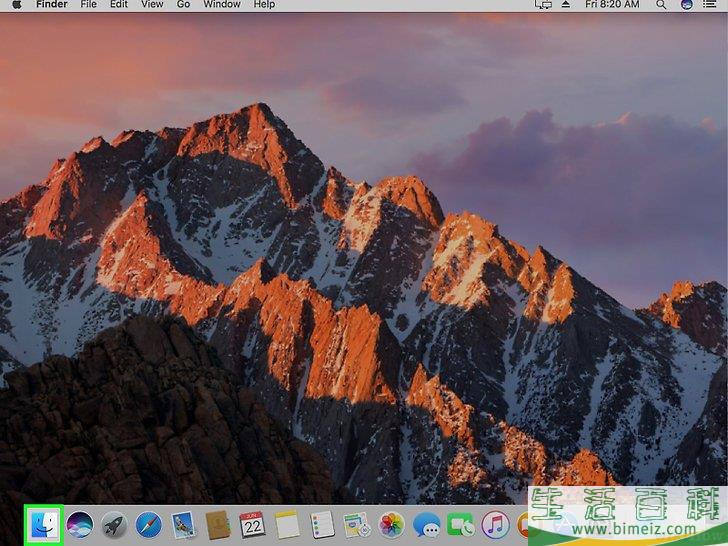Launch FaceTime from the Dock
This screenshot has width=728, height=546.
[461, 524]
